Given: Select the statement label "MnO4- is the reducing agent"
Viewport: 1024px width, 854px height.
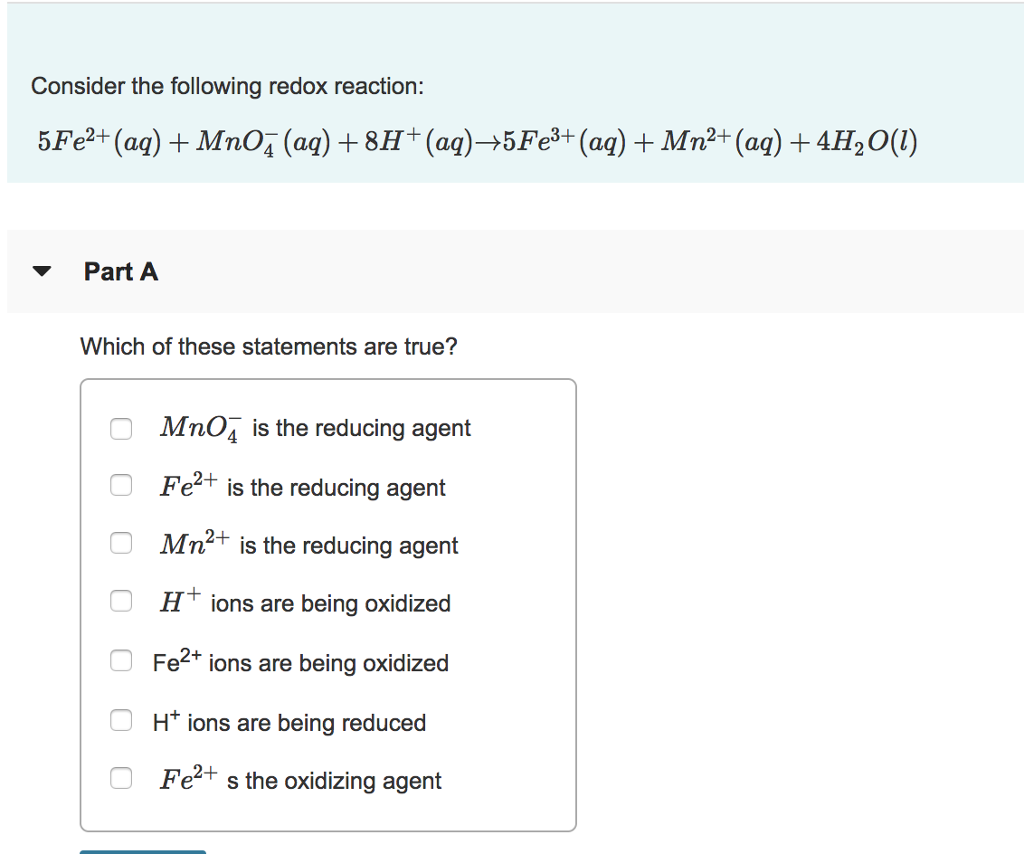Looking at the screenshot, I should [315, 428].
